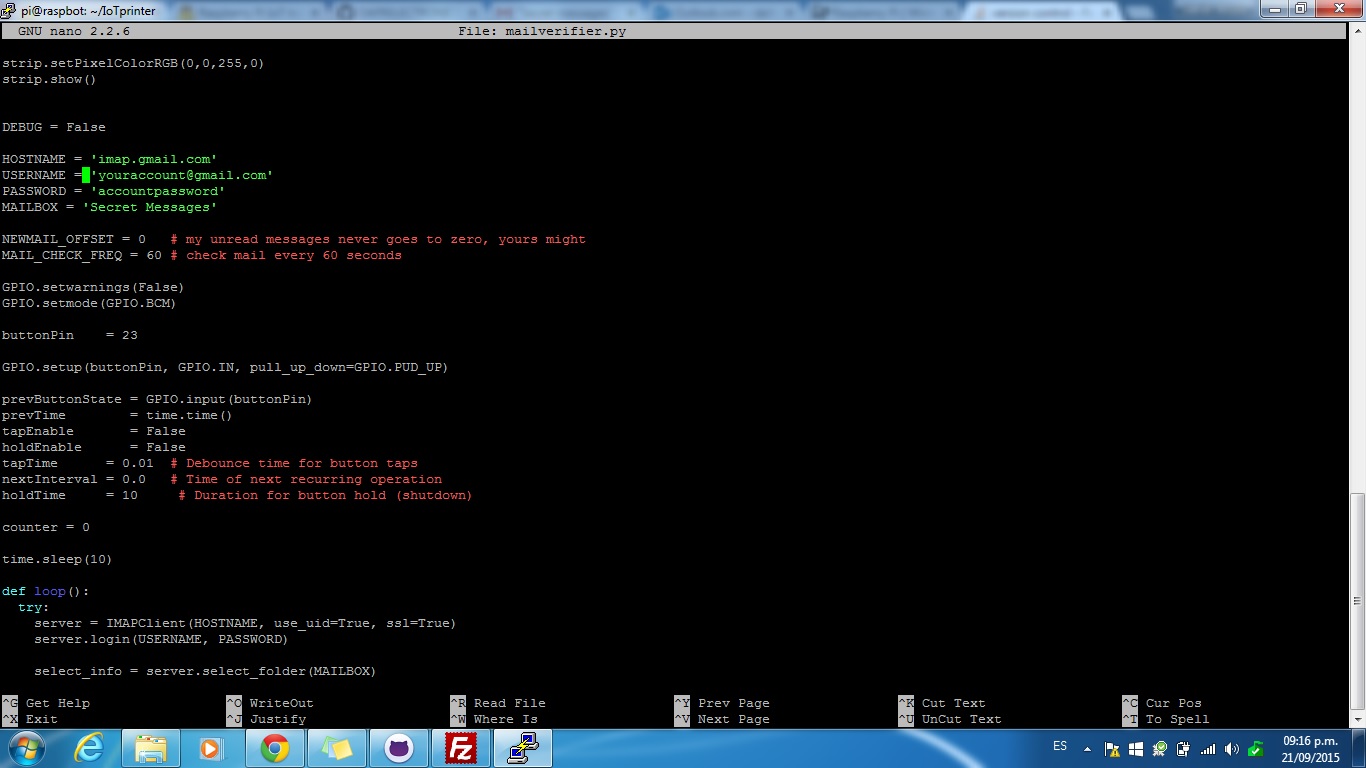The height and width of the screenshot is (768, 1366).
Task: Open Windows Explorer from the taskbar
Action: 151,748
